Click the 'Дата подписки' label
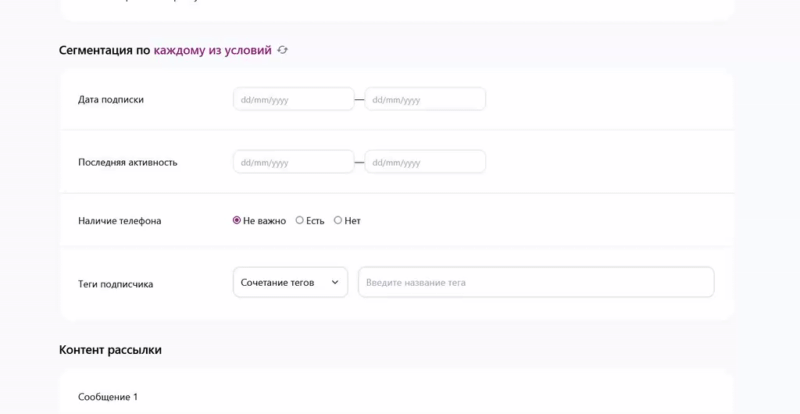Viewport: 800px width, 414px height. point(111,100)
